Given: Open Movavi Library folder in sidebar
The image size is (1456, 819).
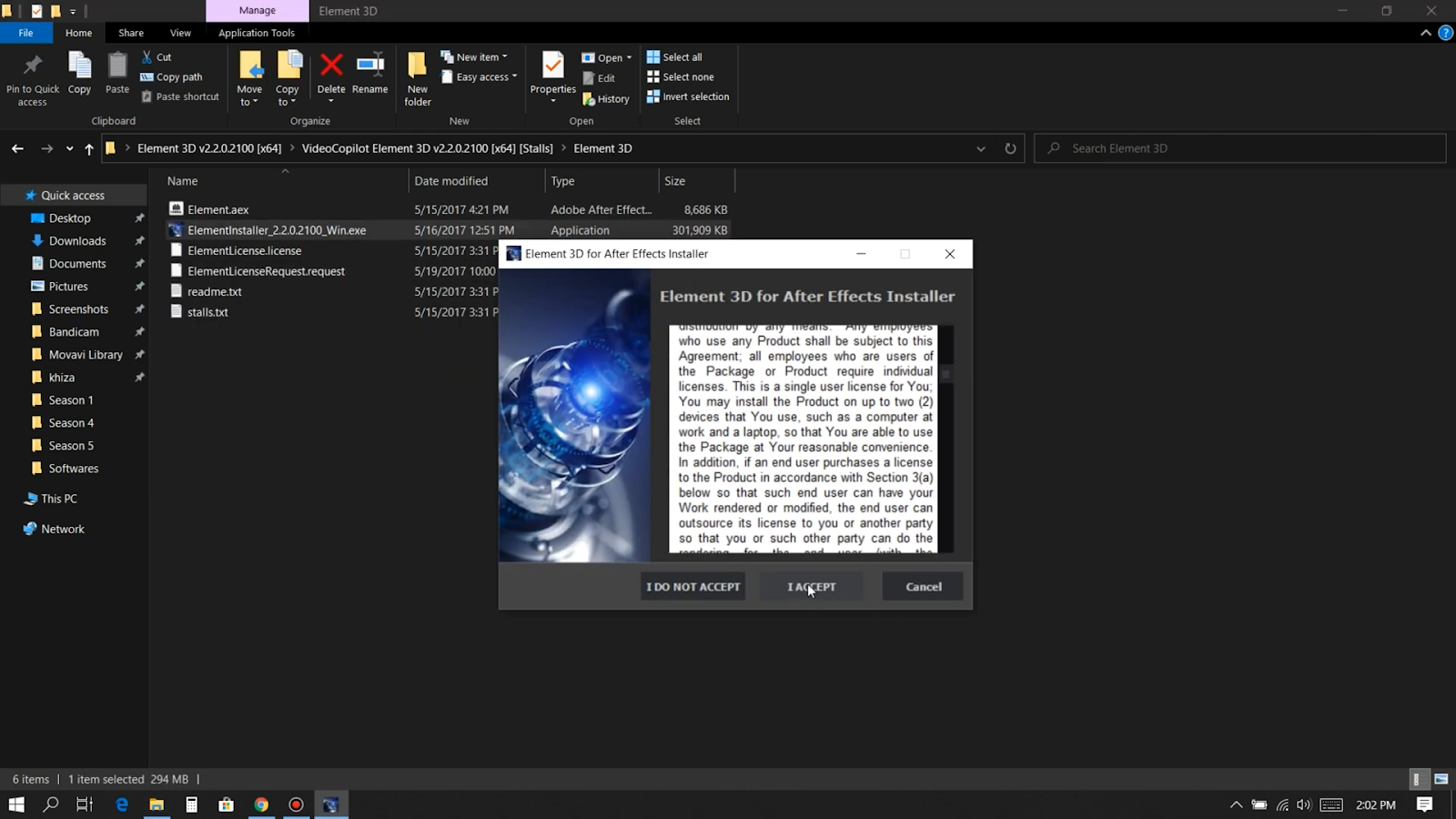Looking at the screenshot, I should click(86, 355).
